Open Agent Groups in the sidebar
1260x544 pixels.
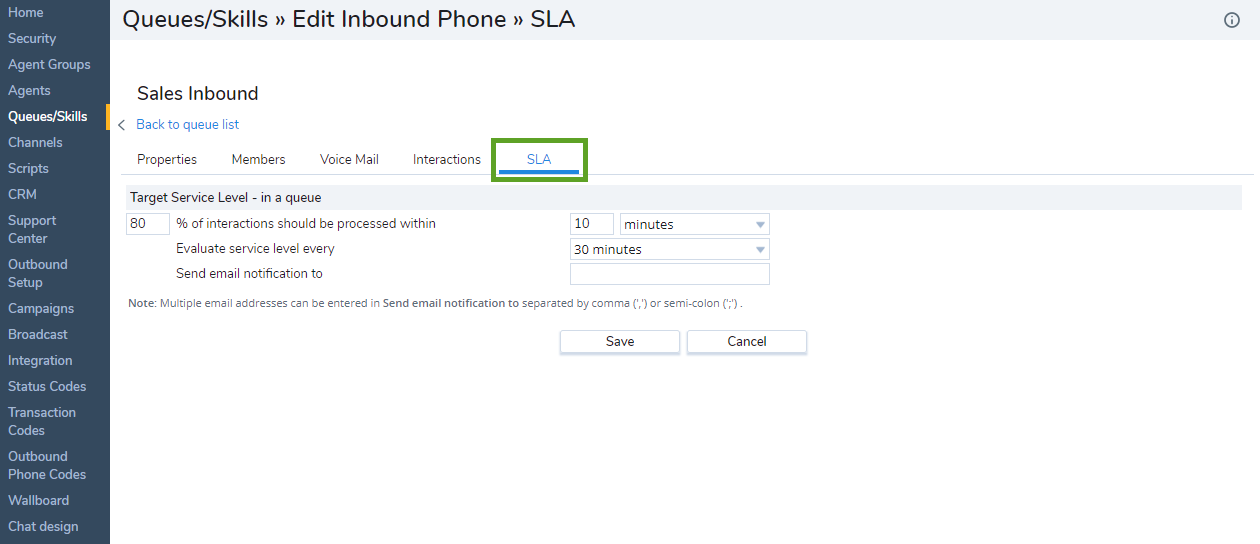49,64
